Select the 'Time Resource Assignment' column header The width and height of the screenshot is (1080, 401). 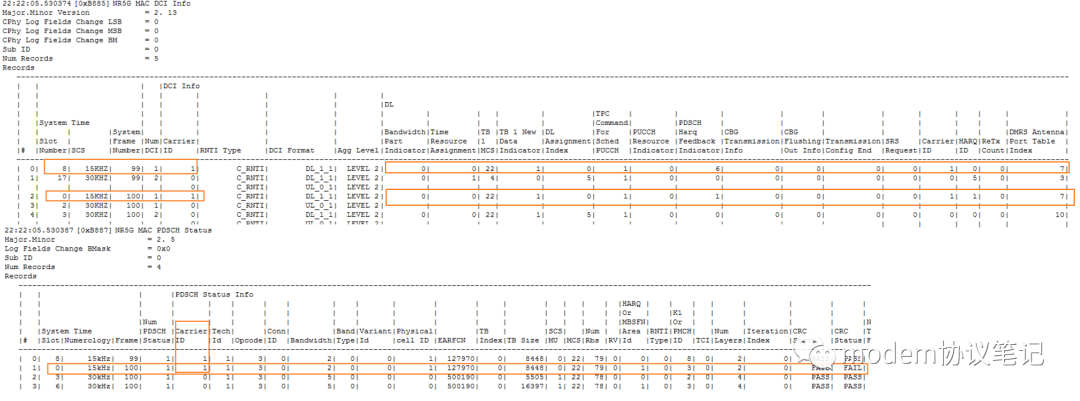(453, 141)
